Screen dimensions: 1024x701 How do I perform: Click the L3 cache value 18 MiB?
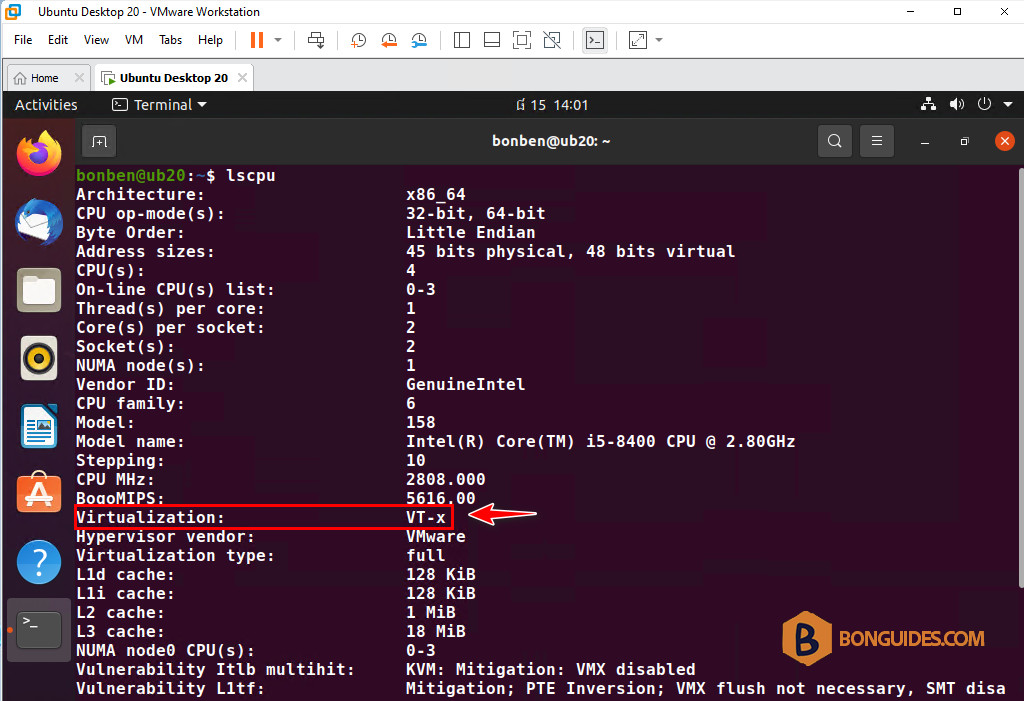coord(436,632)
